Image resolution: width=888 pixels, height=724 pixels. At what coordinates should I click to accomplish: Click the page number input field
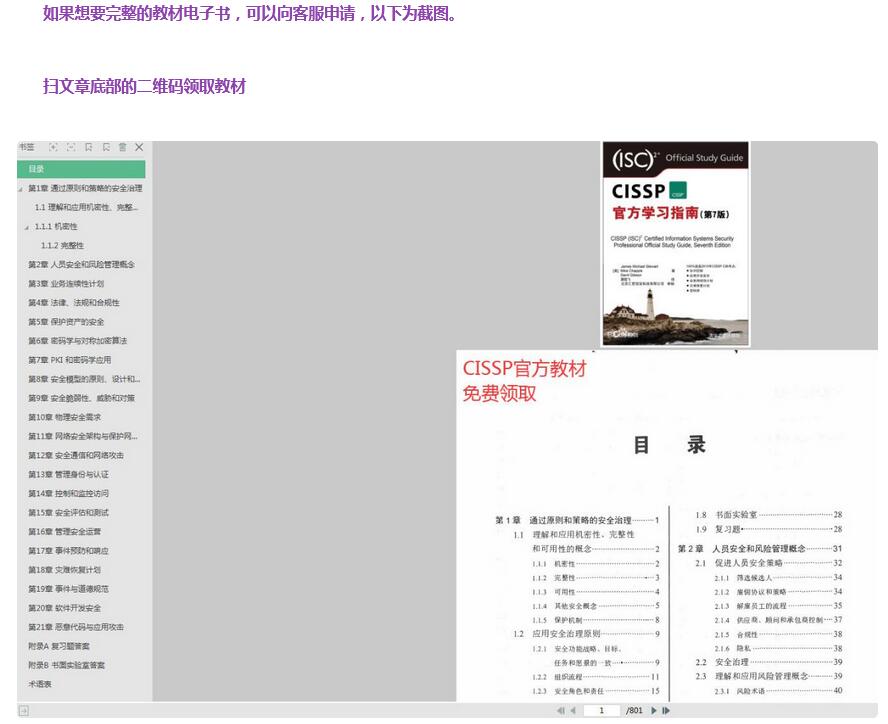point(601,710)
